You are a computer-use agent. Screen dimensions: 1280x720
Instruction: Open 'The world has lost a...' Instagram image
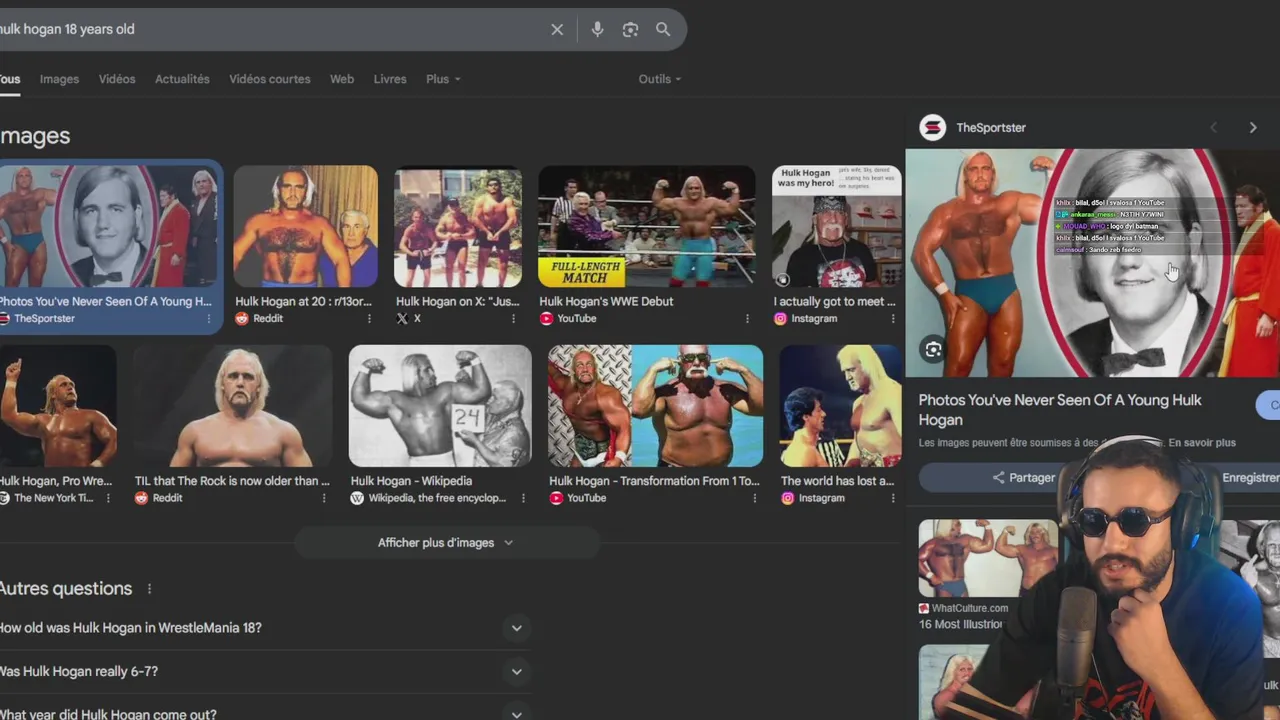840,406
